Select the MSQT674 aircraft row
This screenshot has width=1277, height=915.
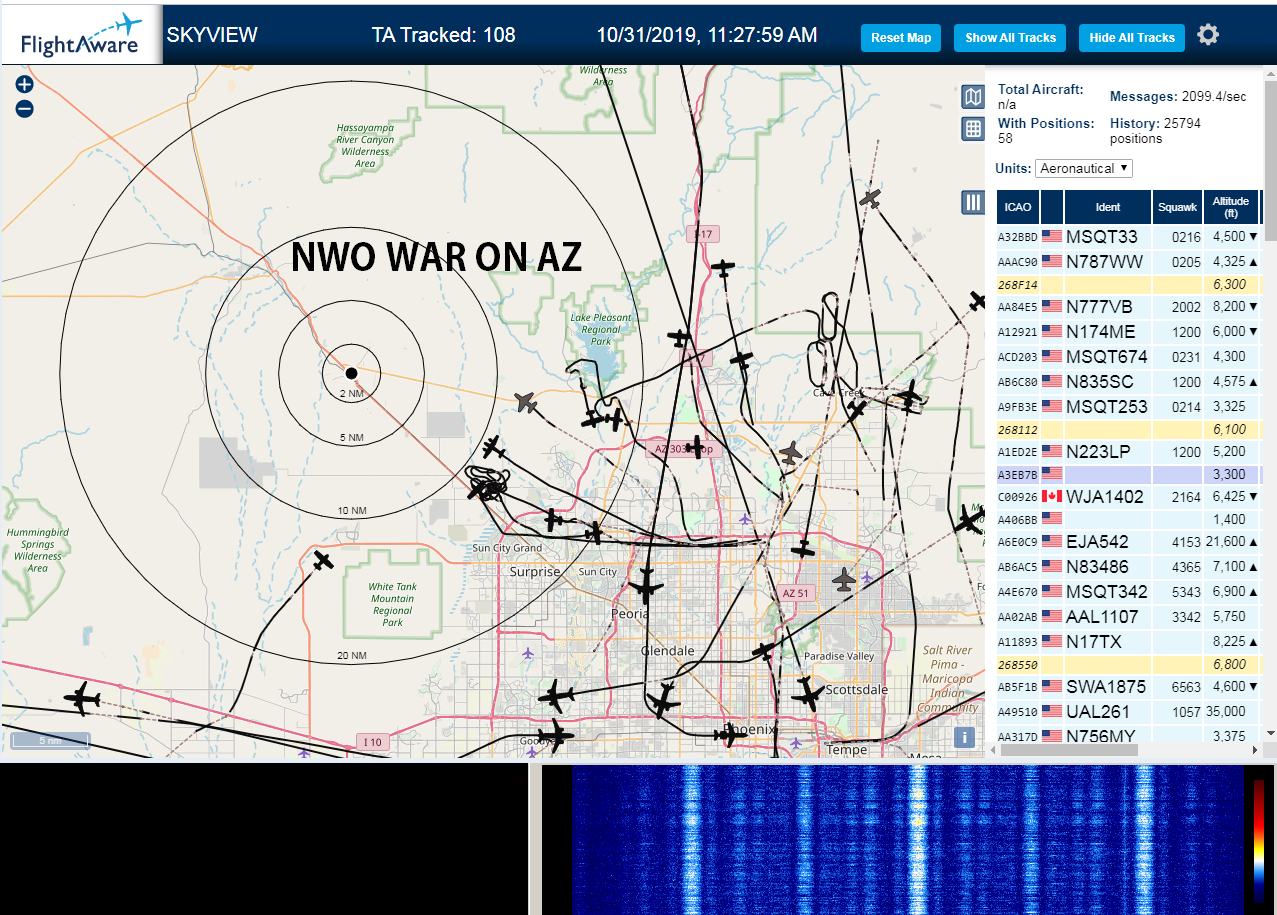(1129, 357)
